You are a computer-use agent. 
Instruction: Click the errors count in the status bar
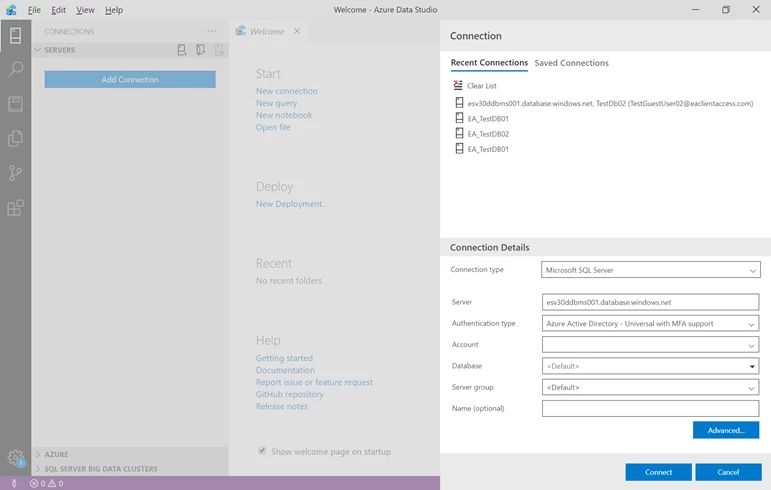[38, 484]
